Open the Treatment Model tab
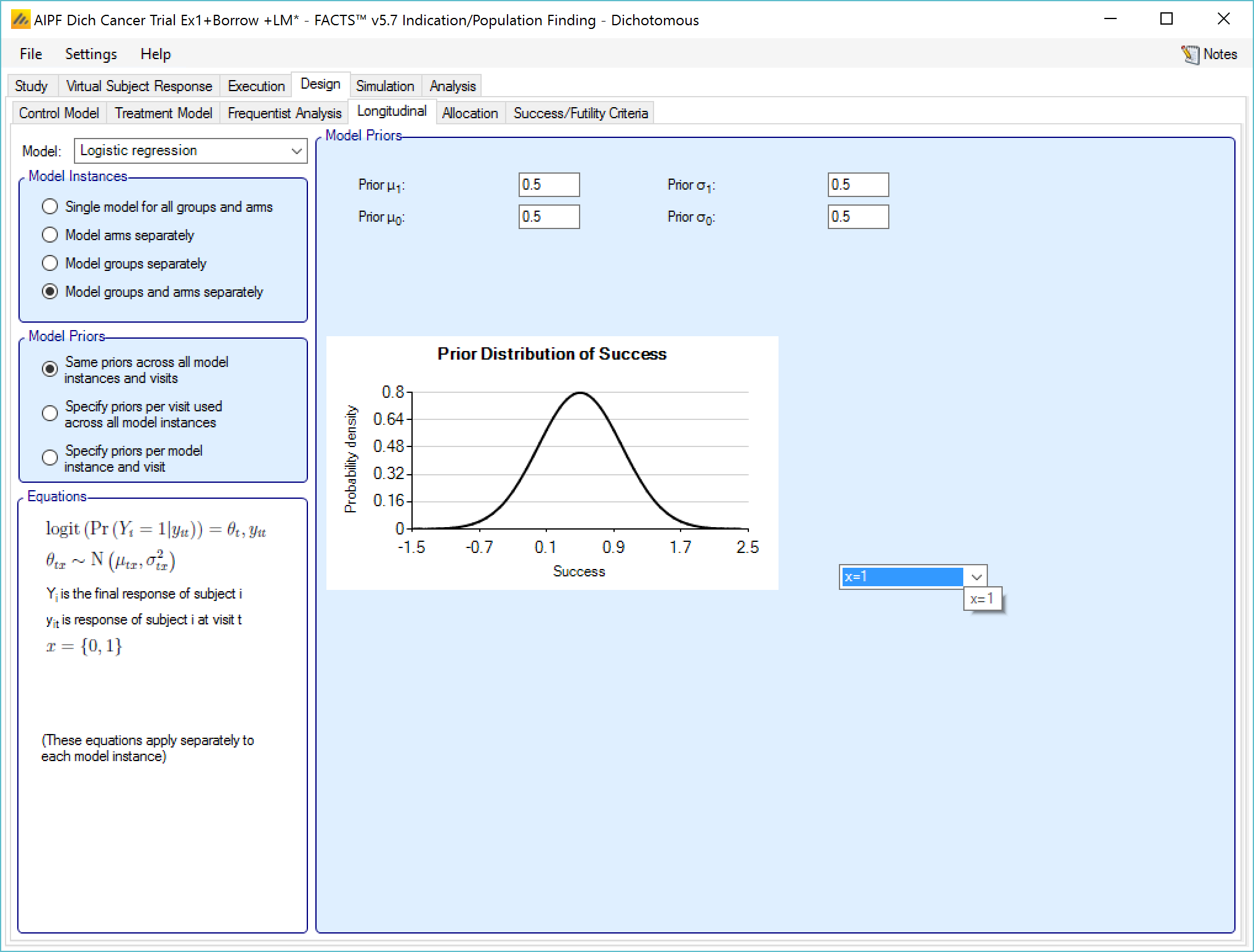The image size is (1254, 952). coord(163,113)
